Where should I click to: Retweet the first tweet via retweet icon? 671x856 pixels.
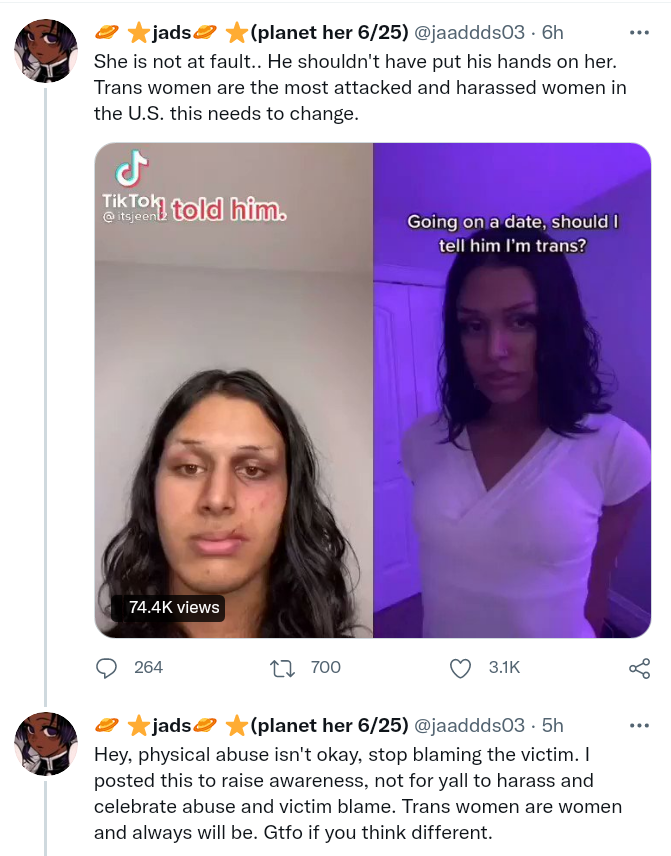pyautogui.click(x=282, y=668)
